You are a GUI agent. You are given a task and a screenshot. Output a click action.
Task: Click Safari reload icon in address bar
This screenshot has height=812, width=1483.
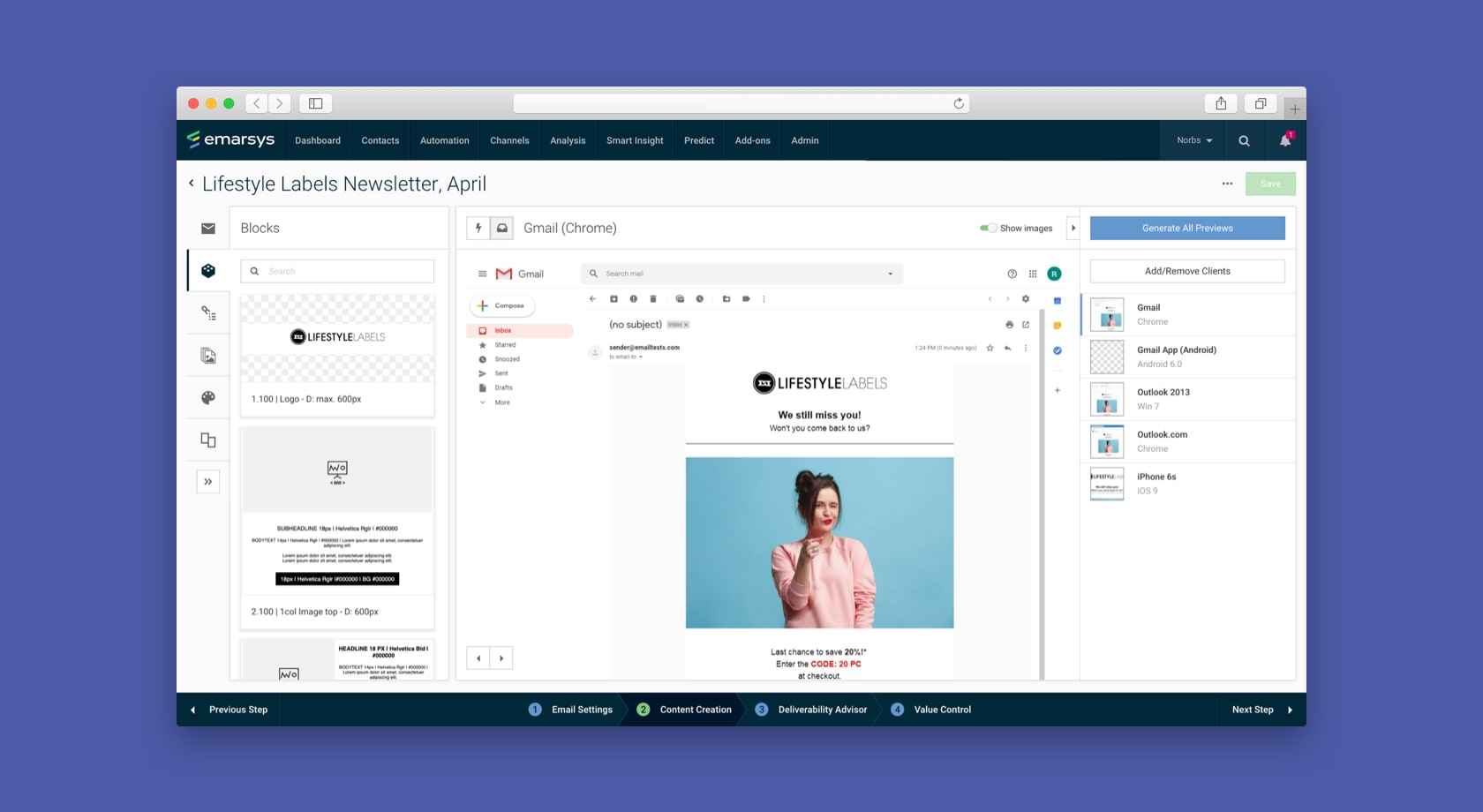click(x=959, y=103)
